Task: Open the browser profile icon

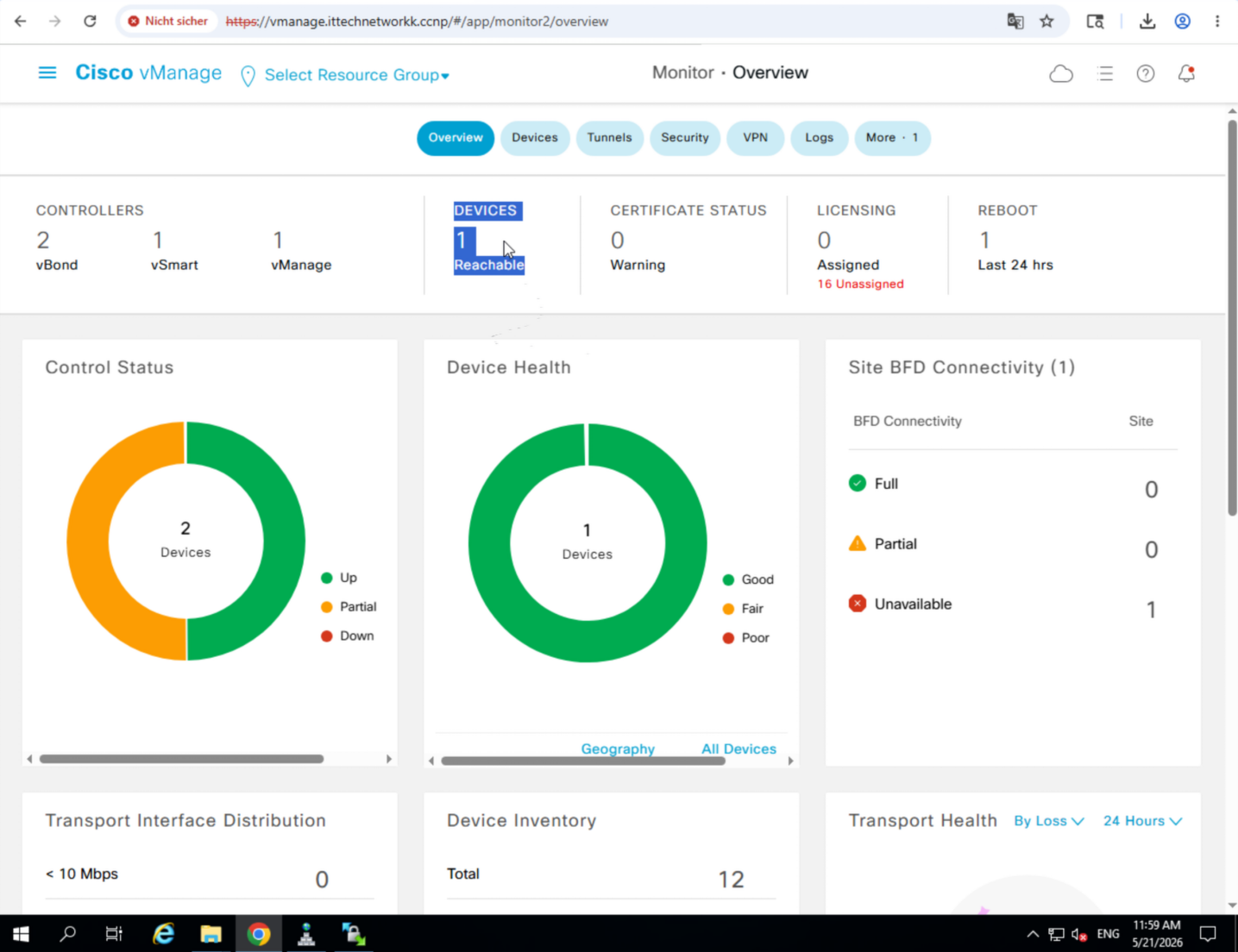Action: pyautogui.click(x=1183, y=22)
